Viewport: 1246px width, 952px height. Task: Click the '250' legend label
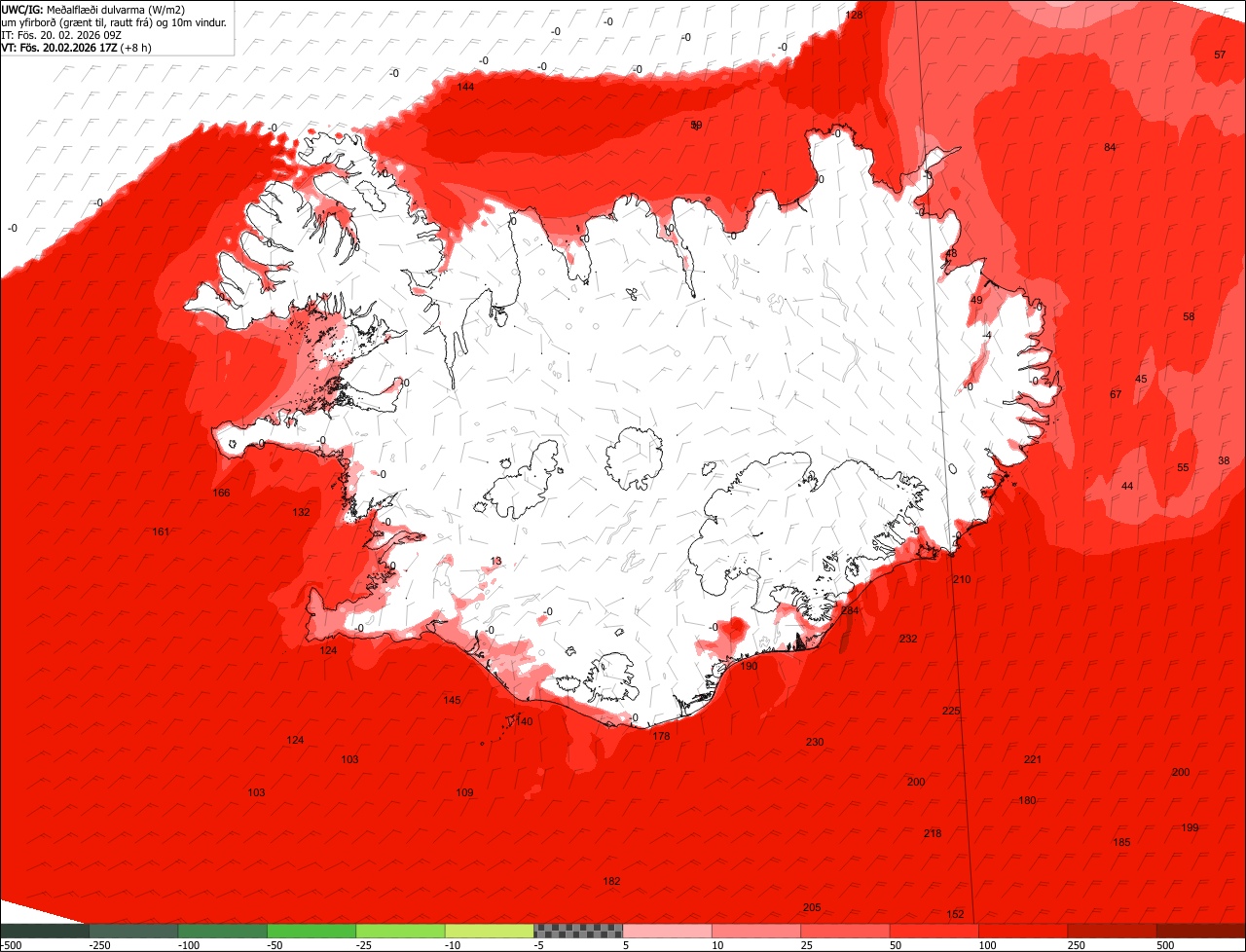coord(1077,945)
